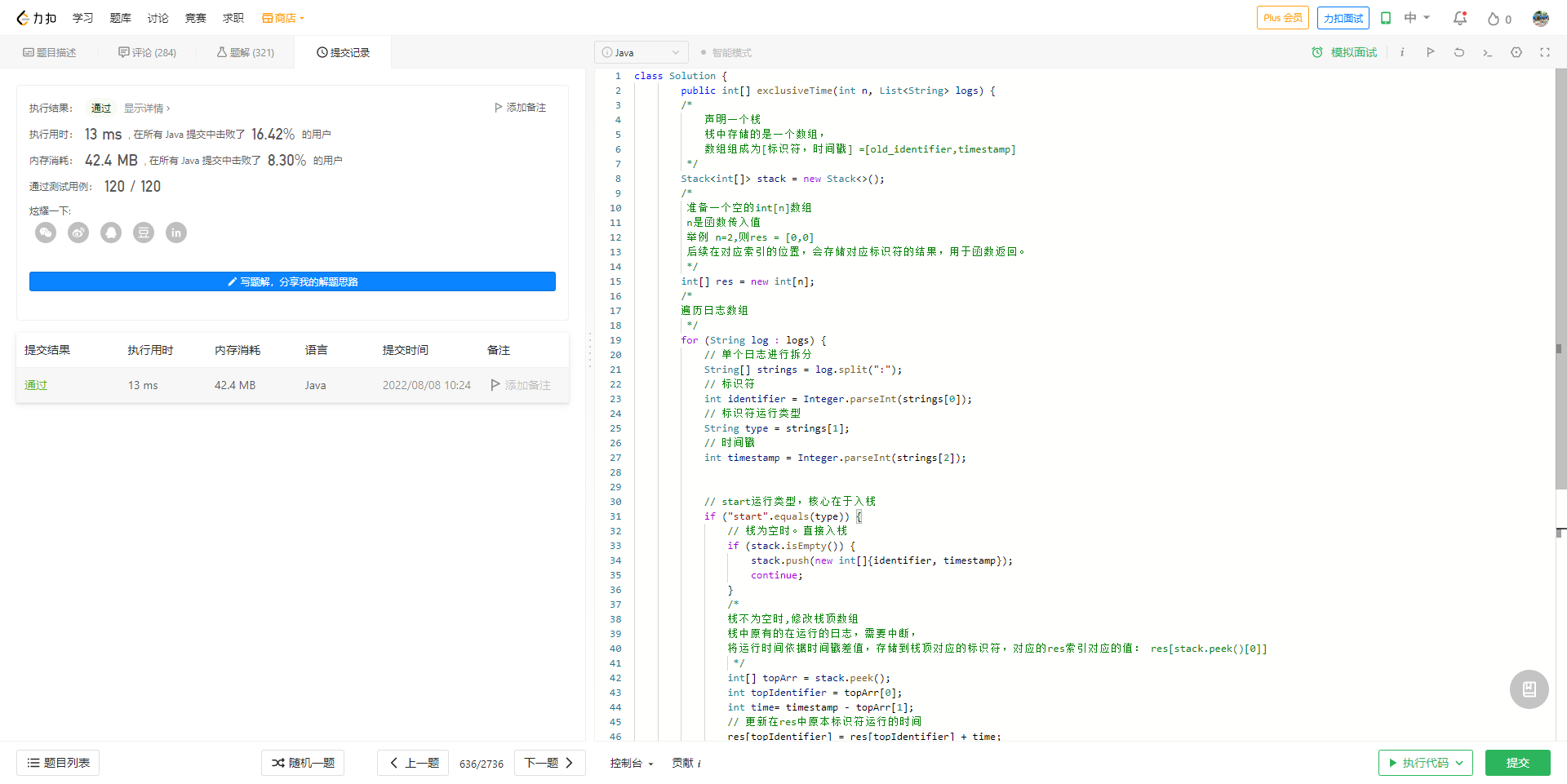Open the terminal shortcut icon
Viewport: 1567px width, 784px height.
[x=1488, y=52]
